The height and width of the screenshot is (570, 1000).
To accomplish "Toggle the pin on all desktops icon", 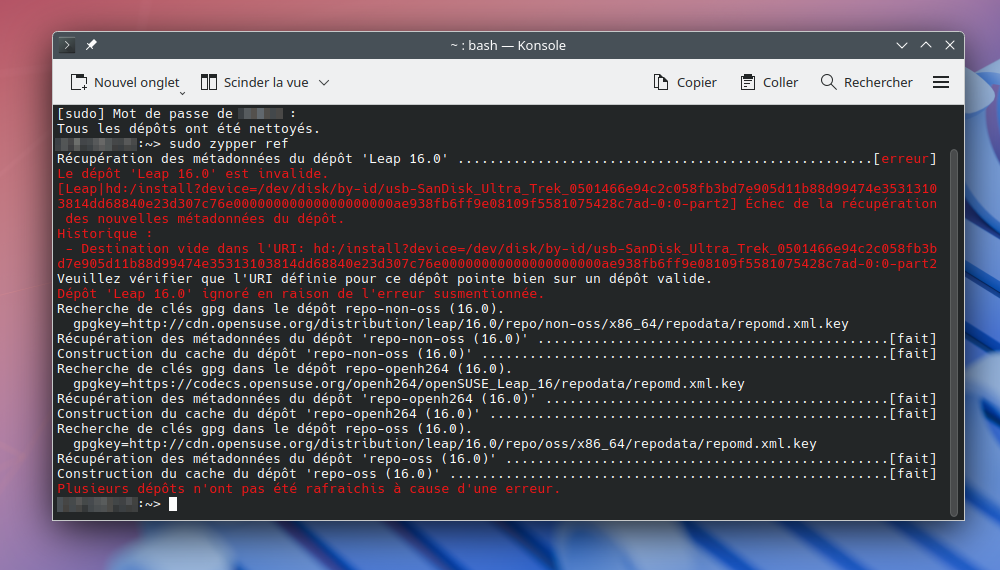I will coord(91,45).
